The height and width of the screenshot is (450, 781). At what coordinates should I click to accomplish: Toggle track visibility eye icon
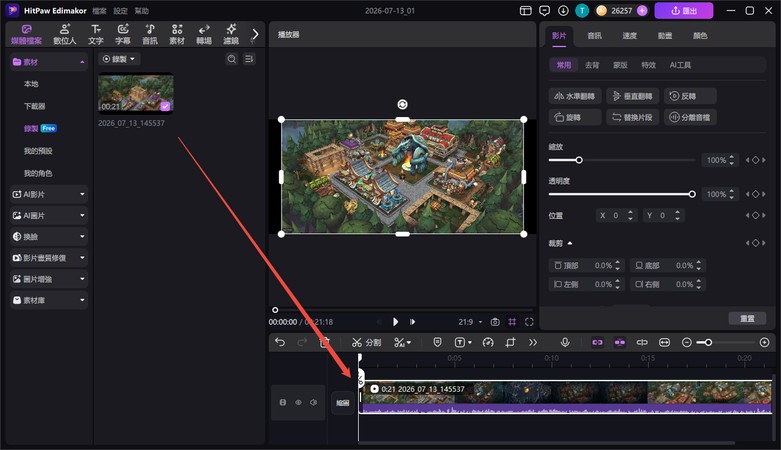click(x=298, y=402)
